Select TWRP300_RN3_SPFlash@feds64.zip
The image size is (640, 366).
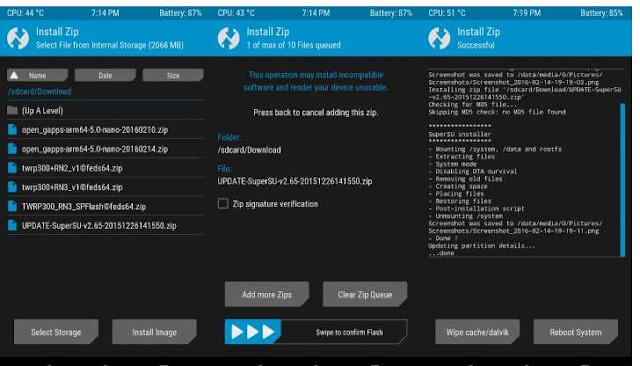tap(105, 206)
